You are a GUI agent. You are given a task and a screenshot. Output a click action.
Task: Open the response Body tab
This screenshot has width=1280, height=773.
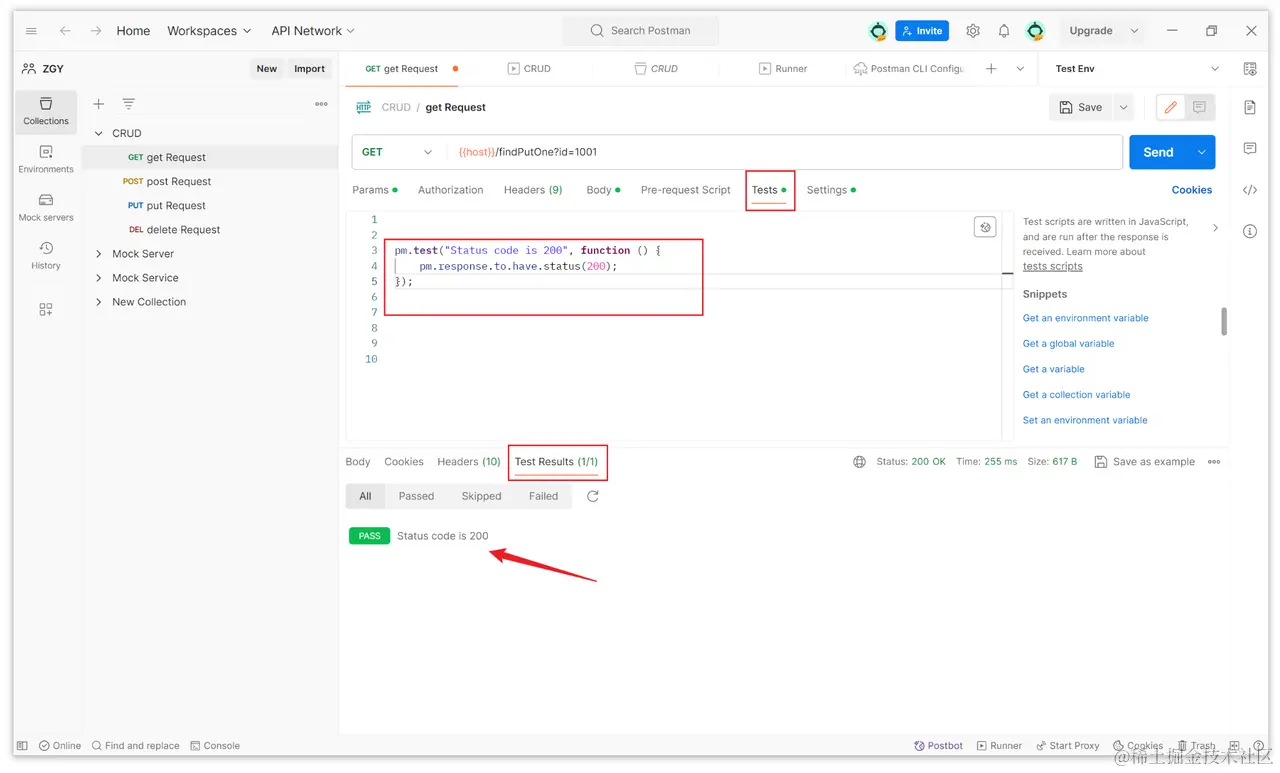click(358, 462)
